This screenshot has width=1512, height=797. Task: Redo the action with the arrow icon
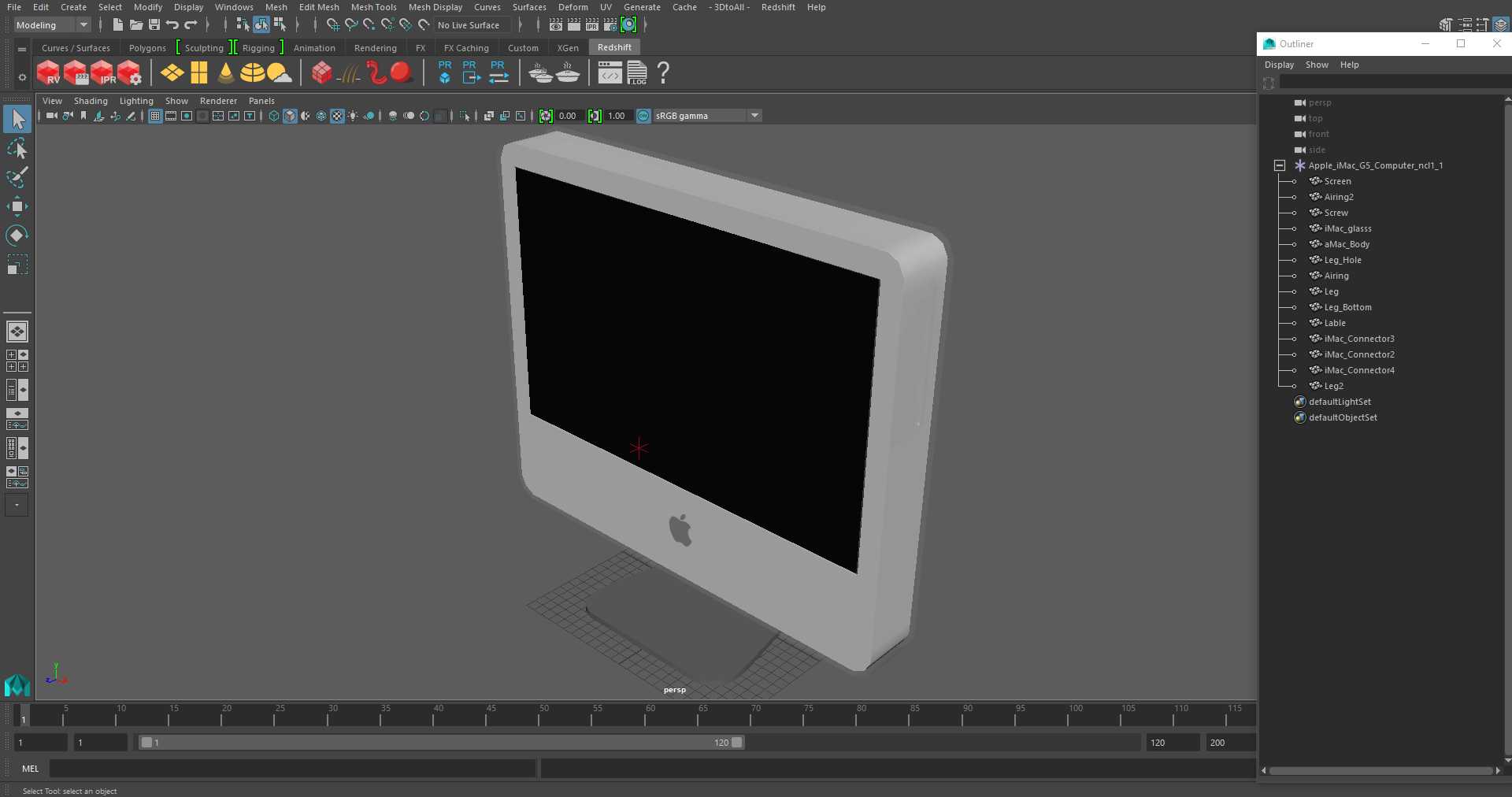coord(191,25)
